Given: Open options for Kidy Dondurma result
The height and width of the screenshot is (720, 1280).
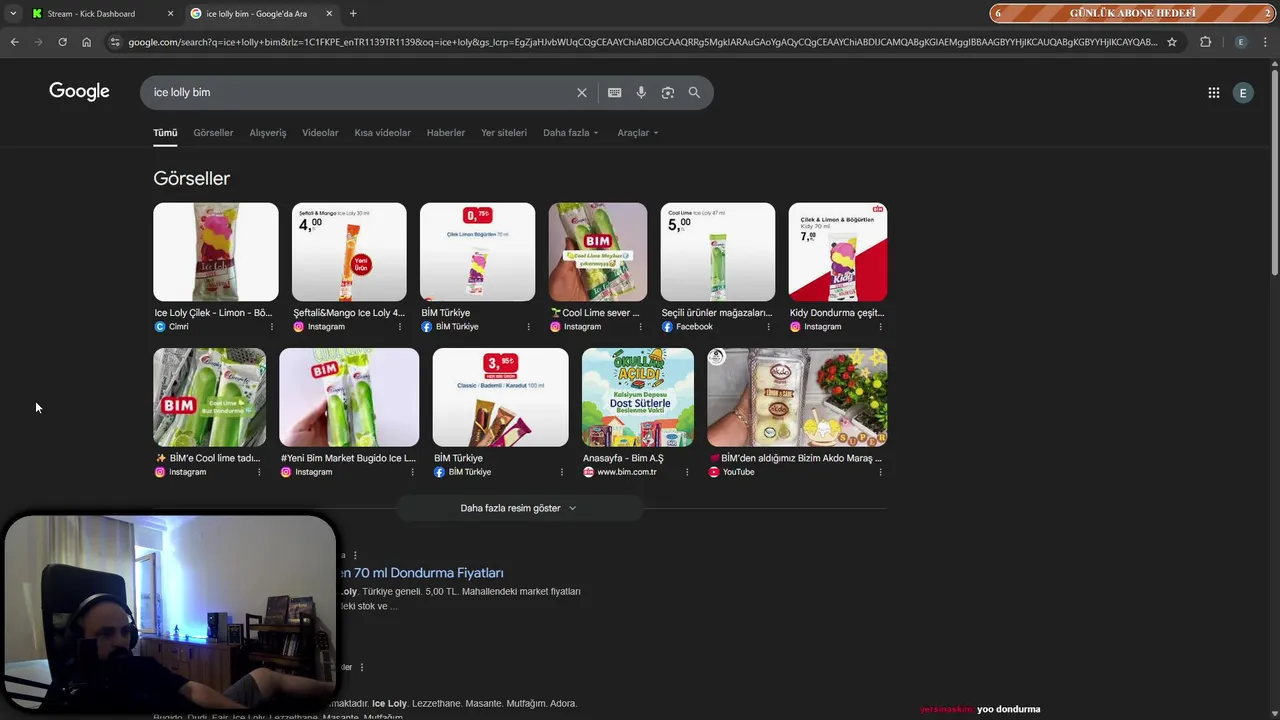Looking at the screenshot, I should [880, 327].
